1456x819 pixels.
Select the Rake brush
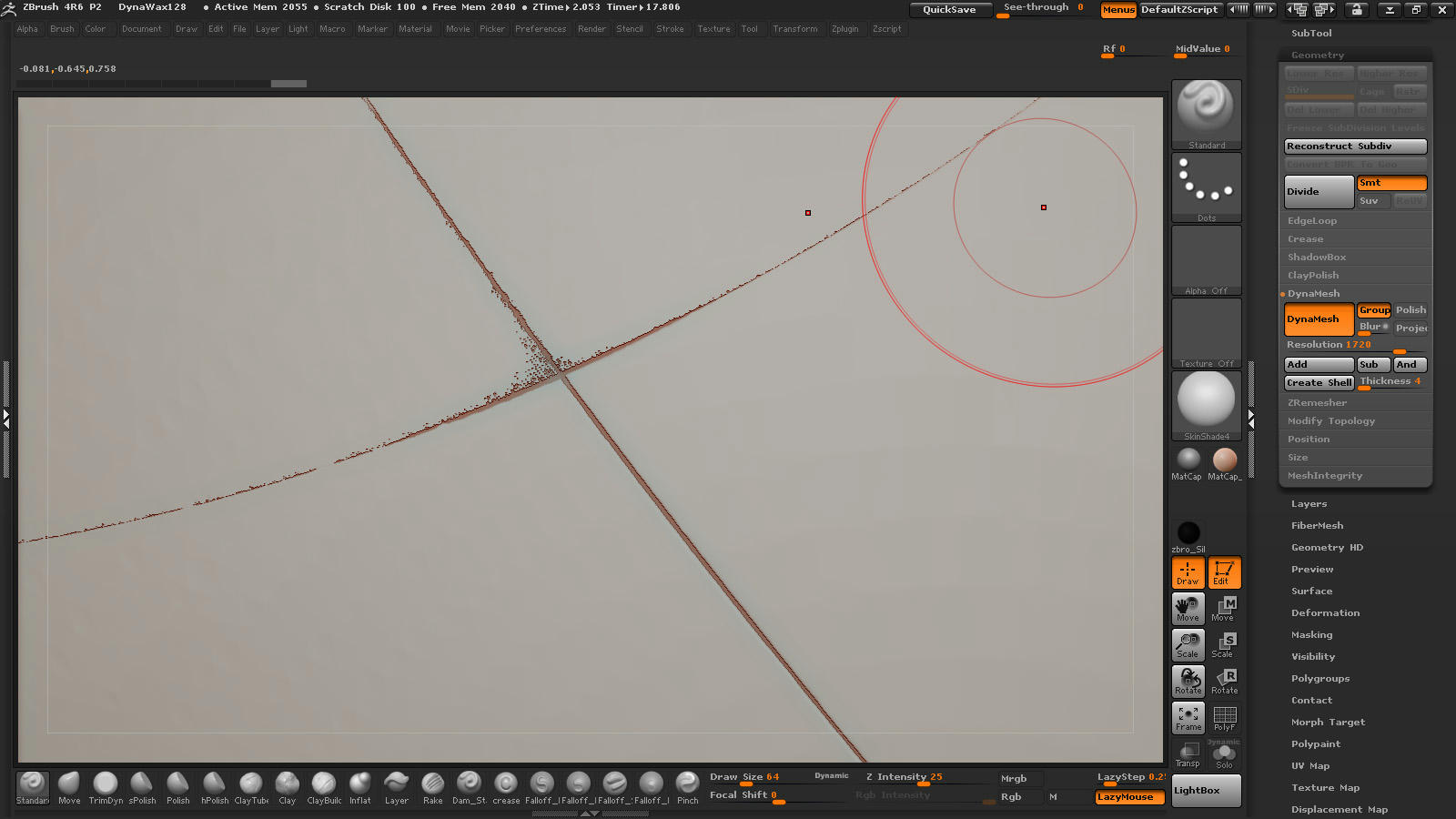point(433,788)
